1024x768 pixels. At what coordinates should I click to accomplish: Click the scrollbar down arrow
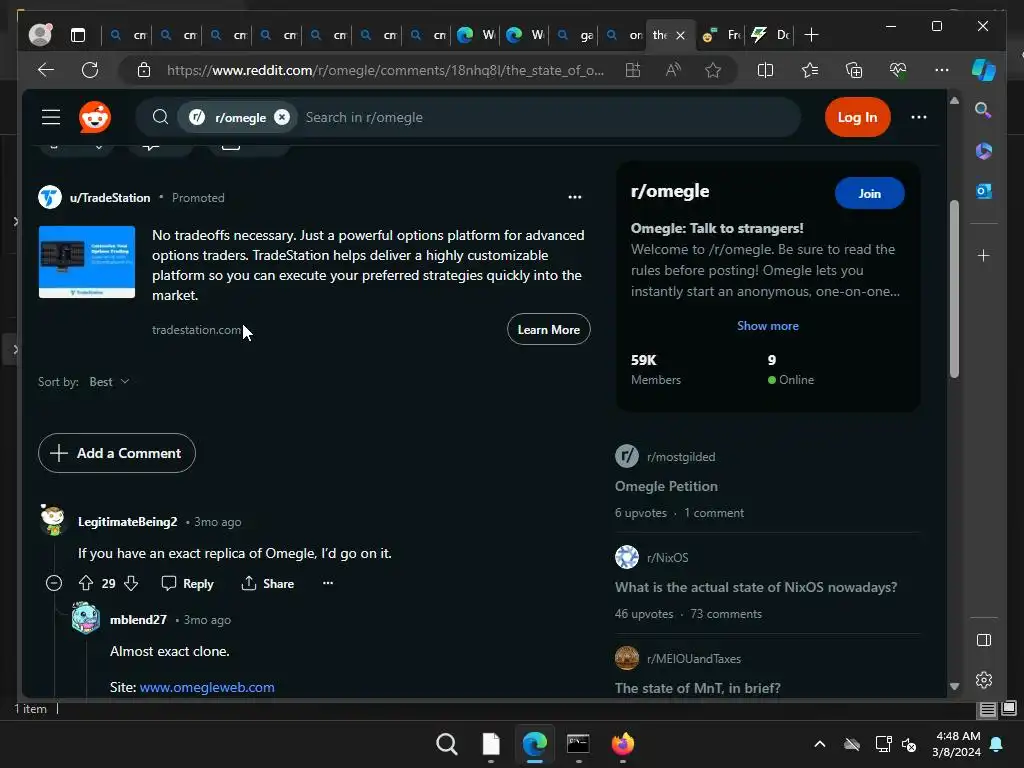(954, 686)
